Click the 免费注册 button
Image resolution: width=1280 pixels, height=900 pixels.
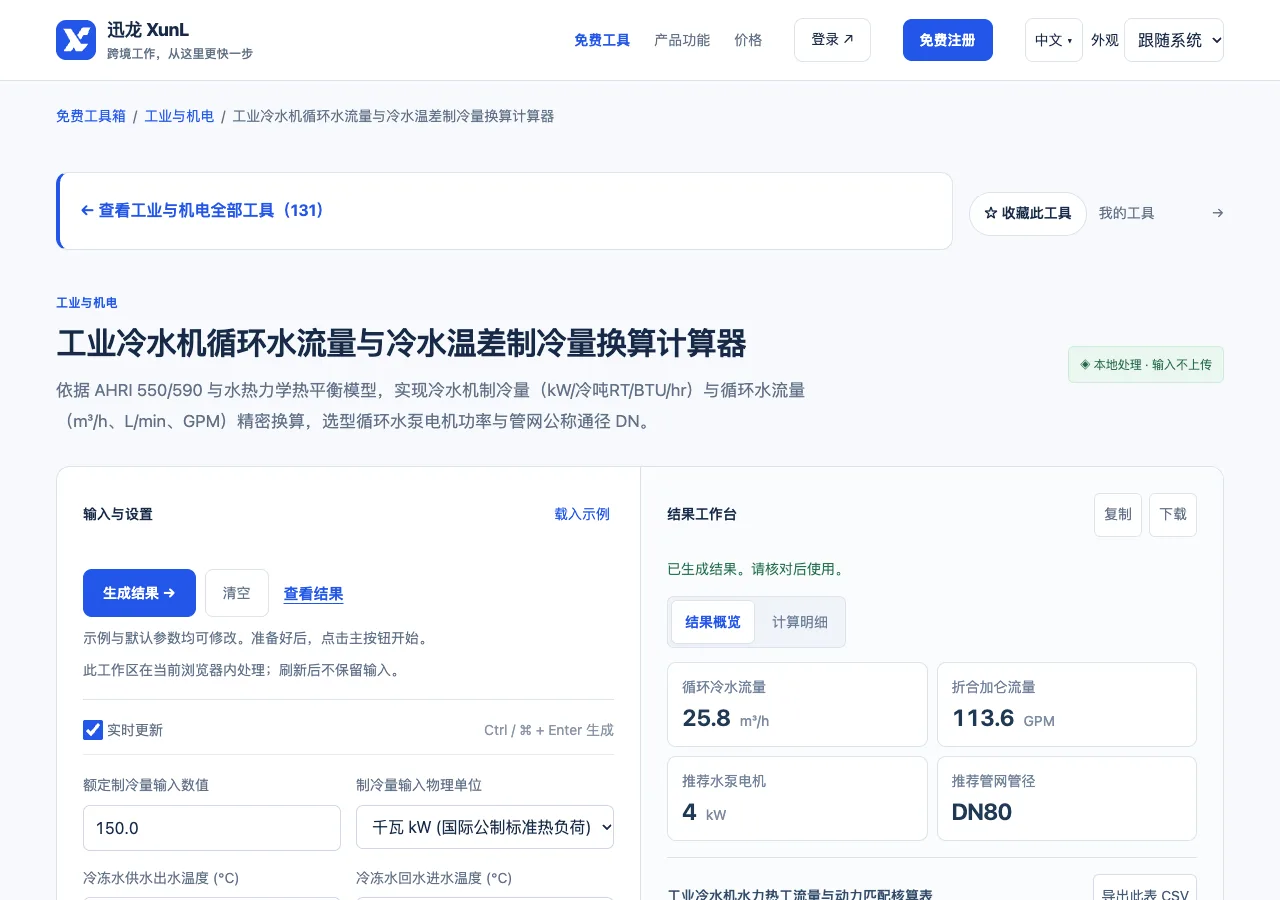(948, 40)
